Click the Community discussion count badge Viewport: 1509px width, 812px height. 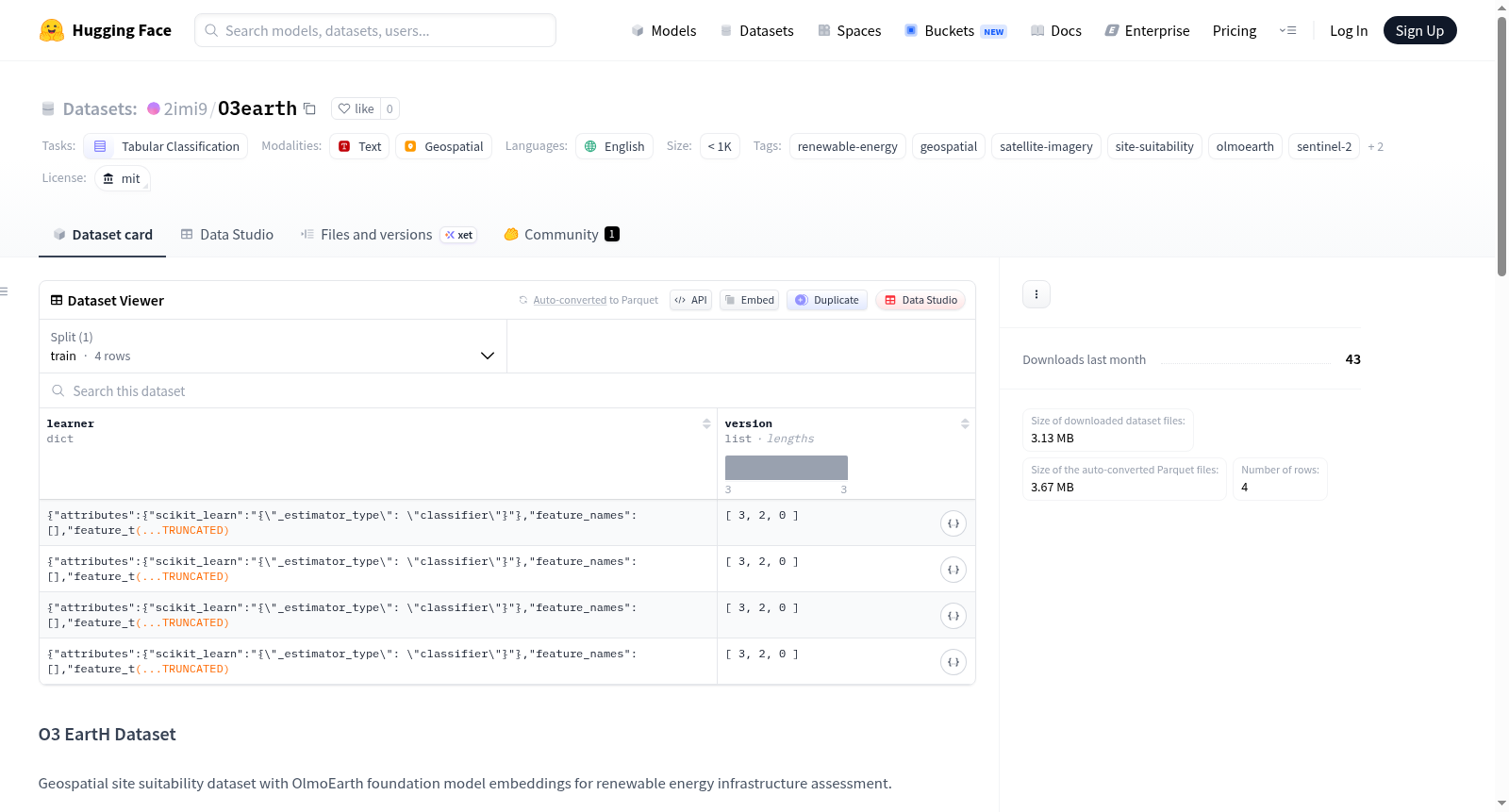pos(612,234)
